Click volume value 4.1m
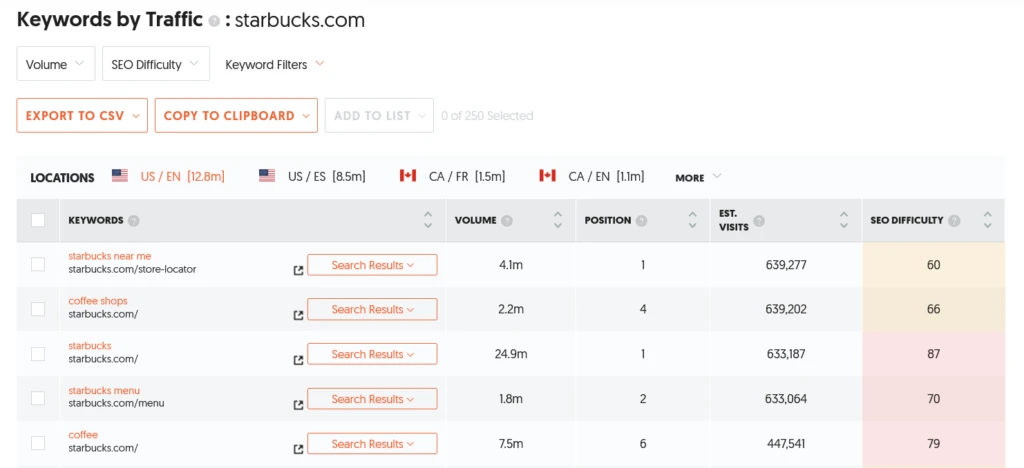The height and width of the screenshot is (468, 1024). [511, 265]
